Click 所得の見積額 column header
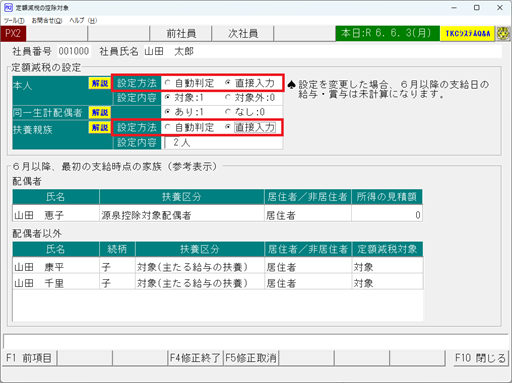 pyautogui.click(x=387, y=197)
